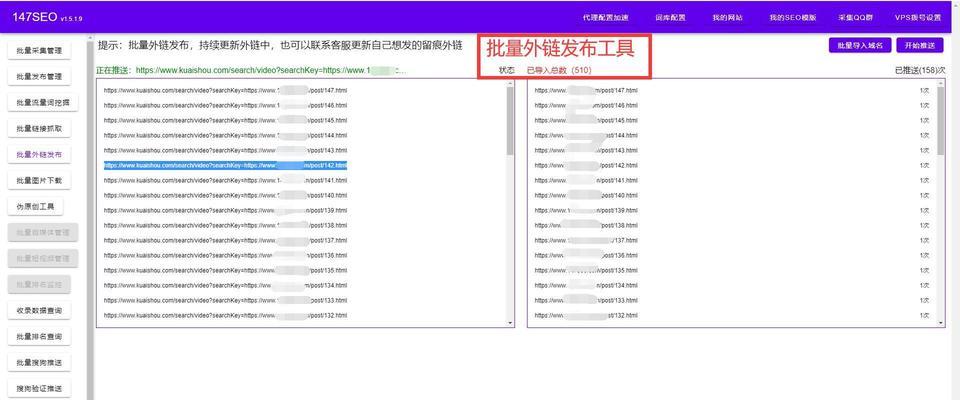
Task: Start pushing with 开始推送 button
Action: (920, 45)
